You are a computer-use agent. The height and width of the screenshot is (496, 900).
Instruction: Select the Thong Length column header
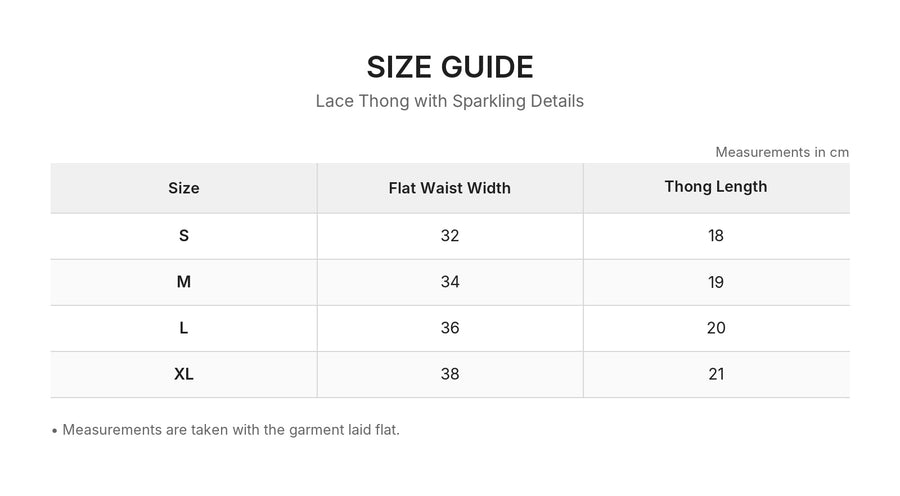(x=716, y=187)
